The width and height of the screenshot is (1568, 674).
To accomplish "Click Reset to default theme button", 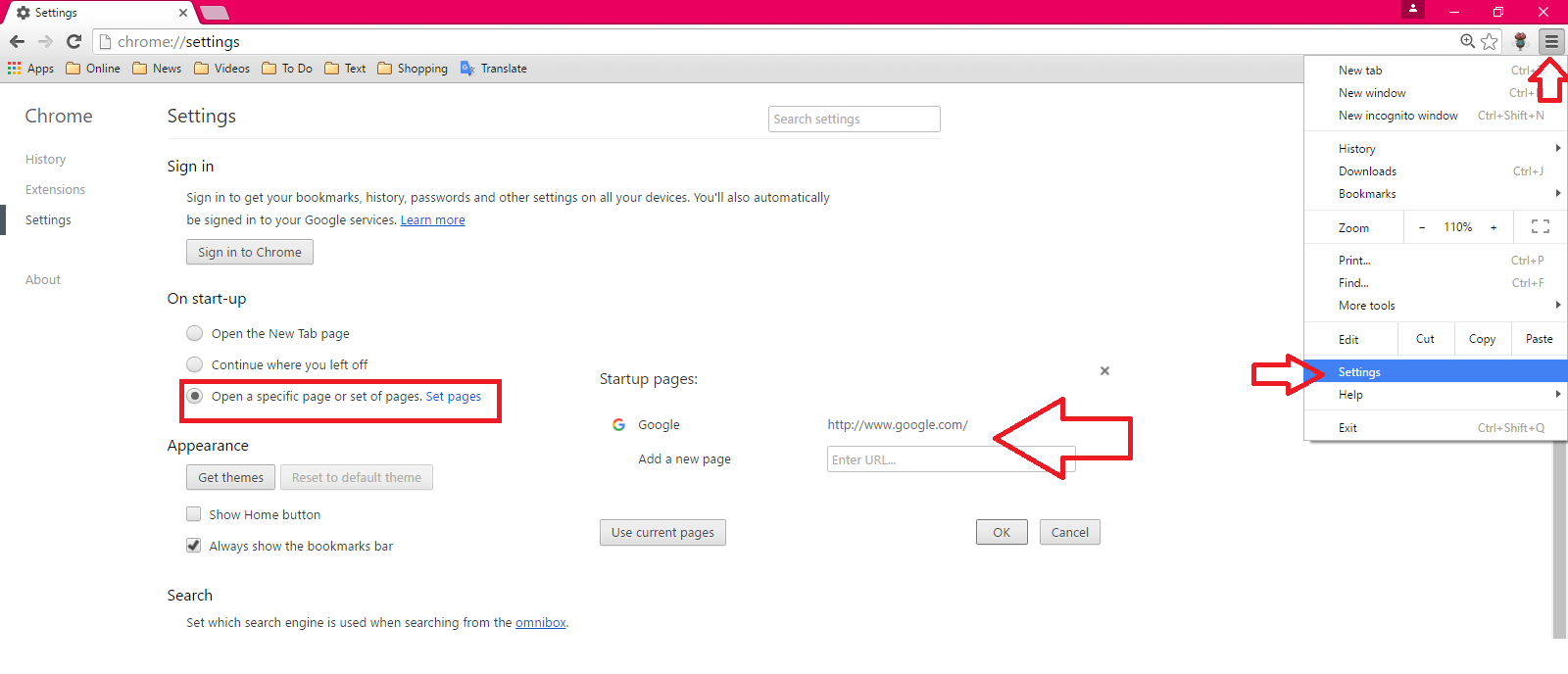I will (357, 477).
